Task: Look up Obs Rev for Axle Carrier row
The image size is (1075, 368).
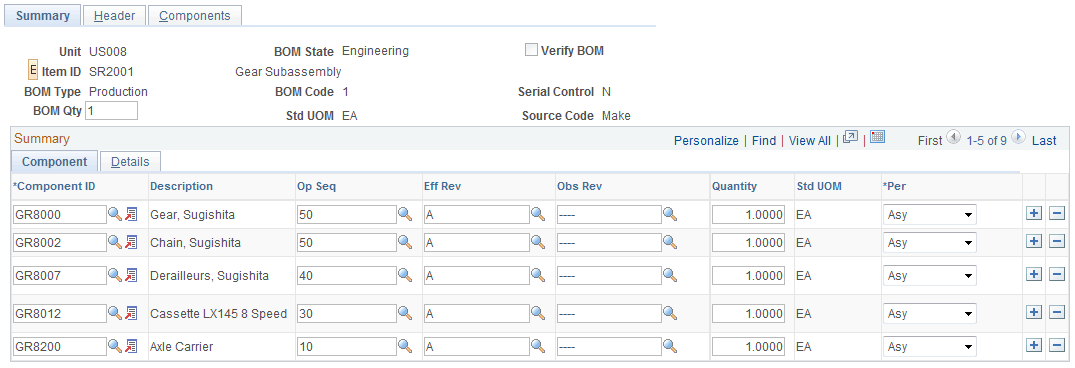Action: [670, 347]
